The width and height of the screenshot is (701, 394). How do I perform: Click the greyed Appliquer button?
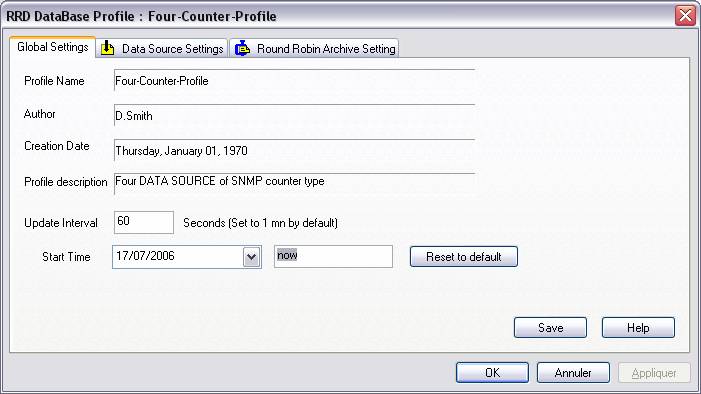tap(654, 373)
